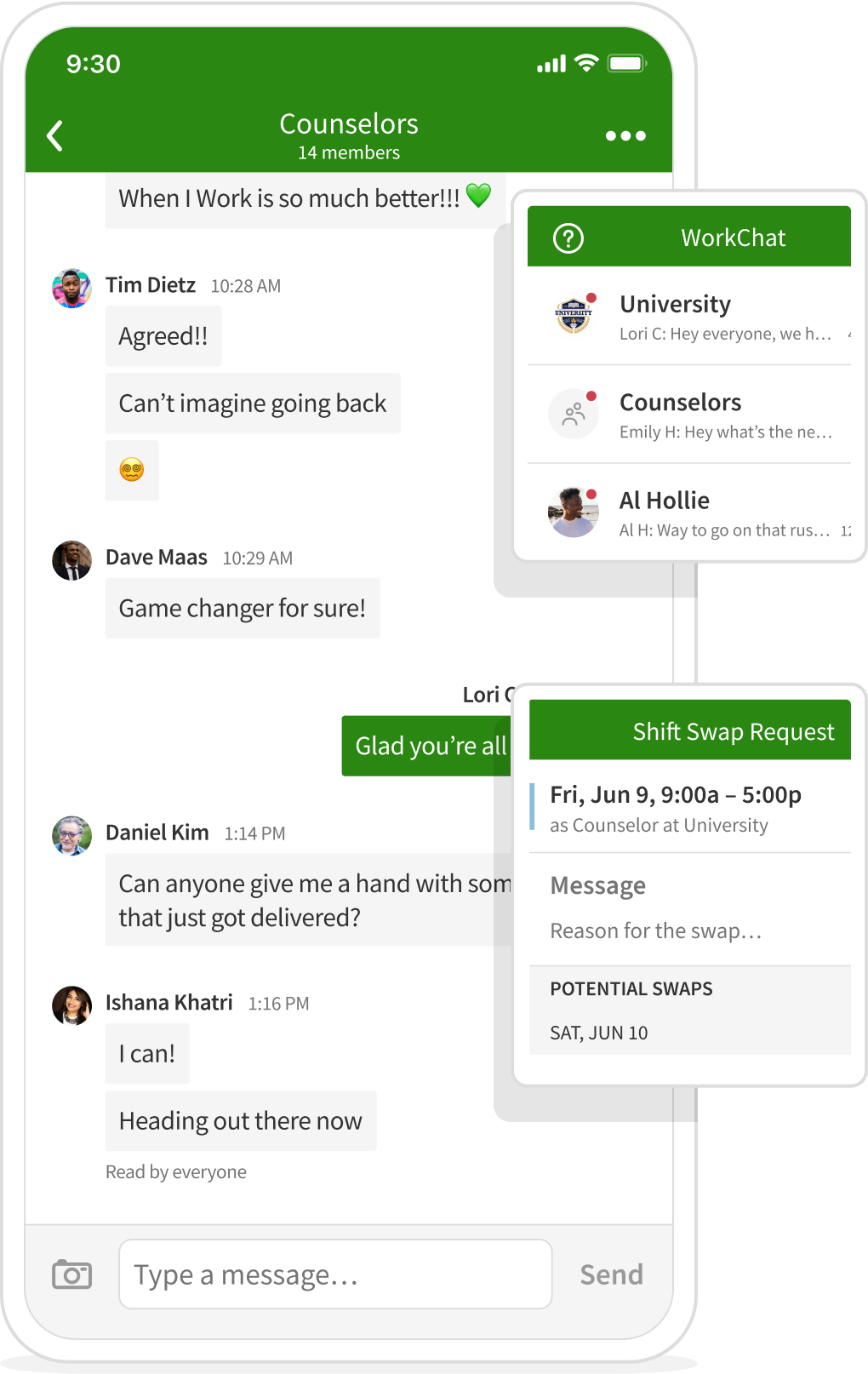Click the Reason for the swap field
Viewport: 868px width, 1374px height.
[x=656, y=930]
